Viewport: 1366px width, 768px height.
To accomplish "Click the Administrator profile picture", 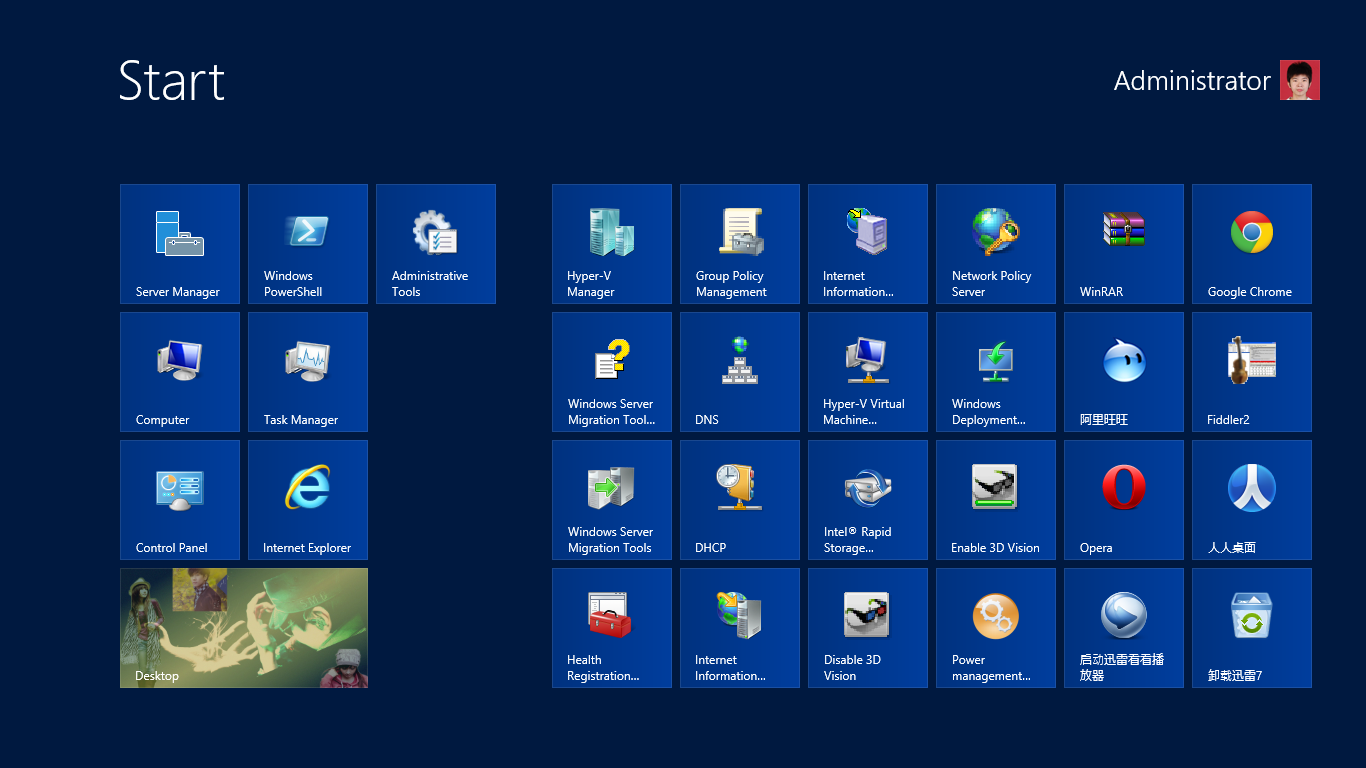I will [1300, 80].
